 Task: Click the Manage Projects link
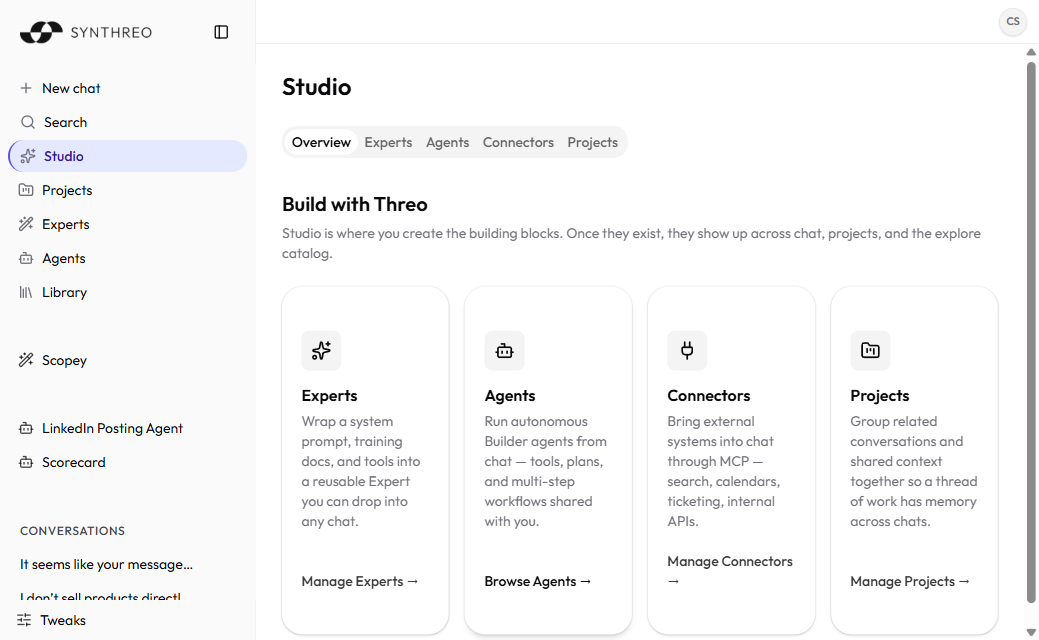910,581
